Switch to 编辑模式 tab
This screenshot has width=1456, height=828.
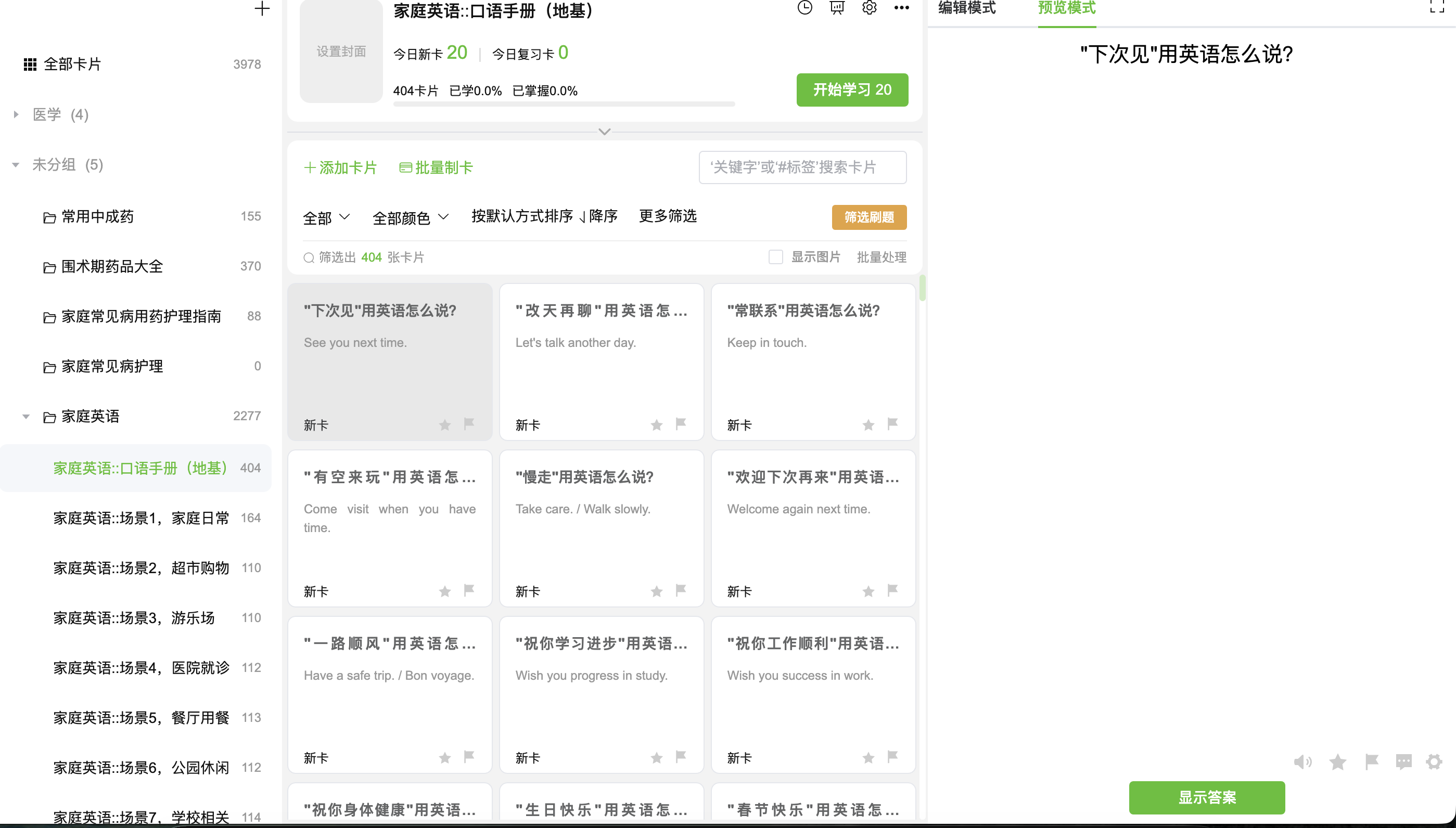coord(967,8)
